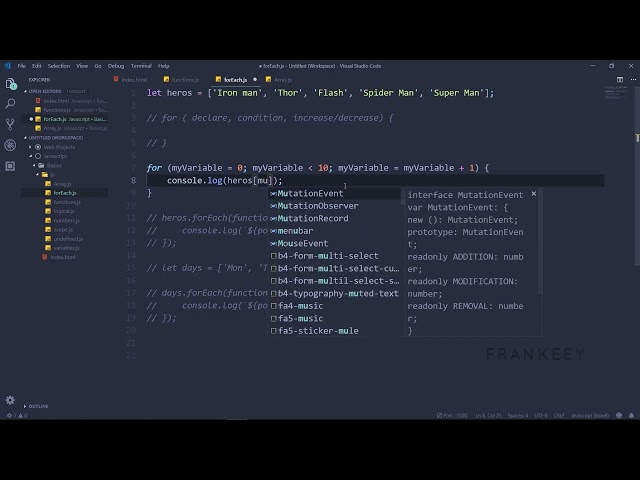Open the editor More Actions ellipsis

633,80
